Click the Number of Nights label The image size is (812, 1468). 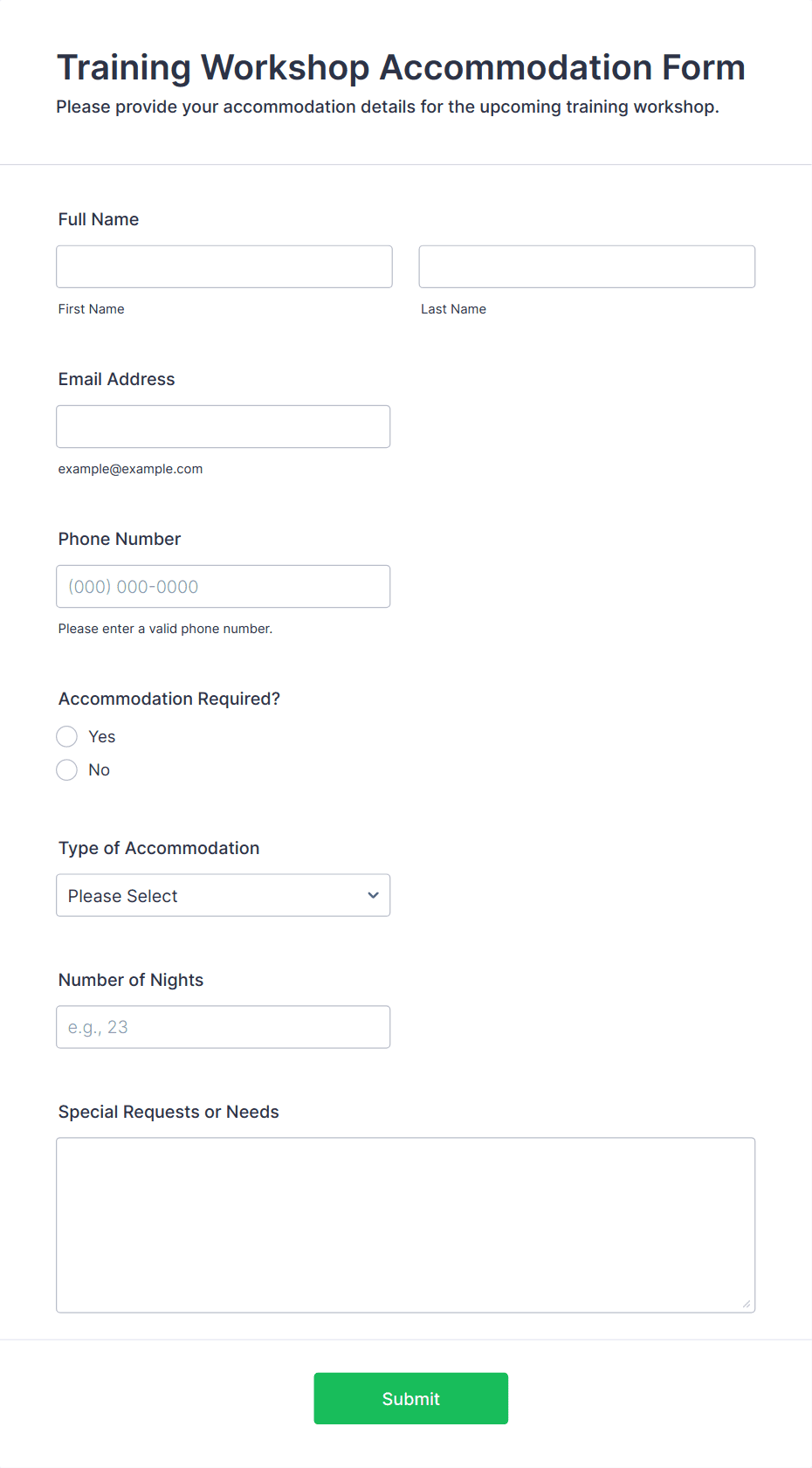point(131,980)
